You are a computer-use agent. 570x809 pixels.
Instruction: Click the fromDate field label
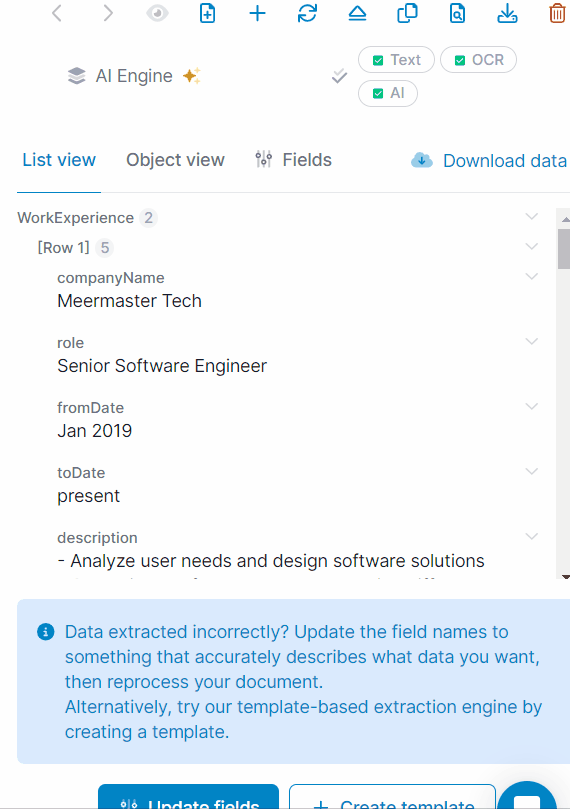90,408
